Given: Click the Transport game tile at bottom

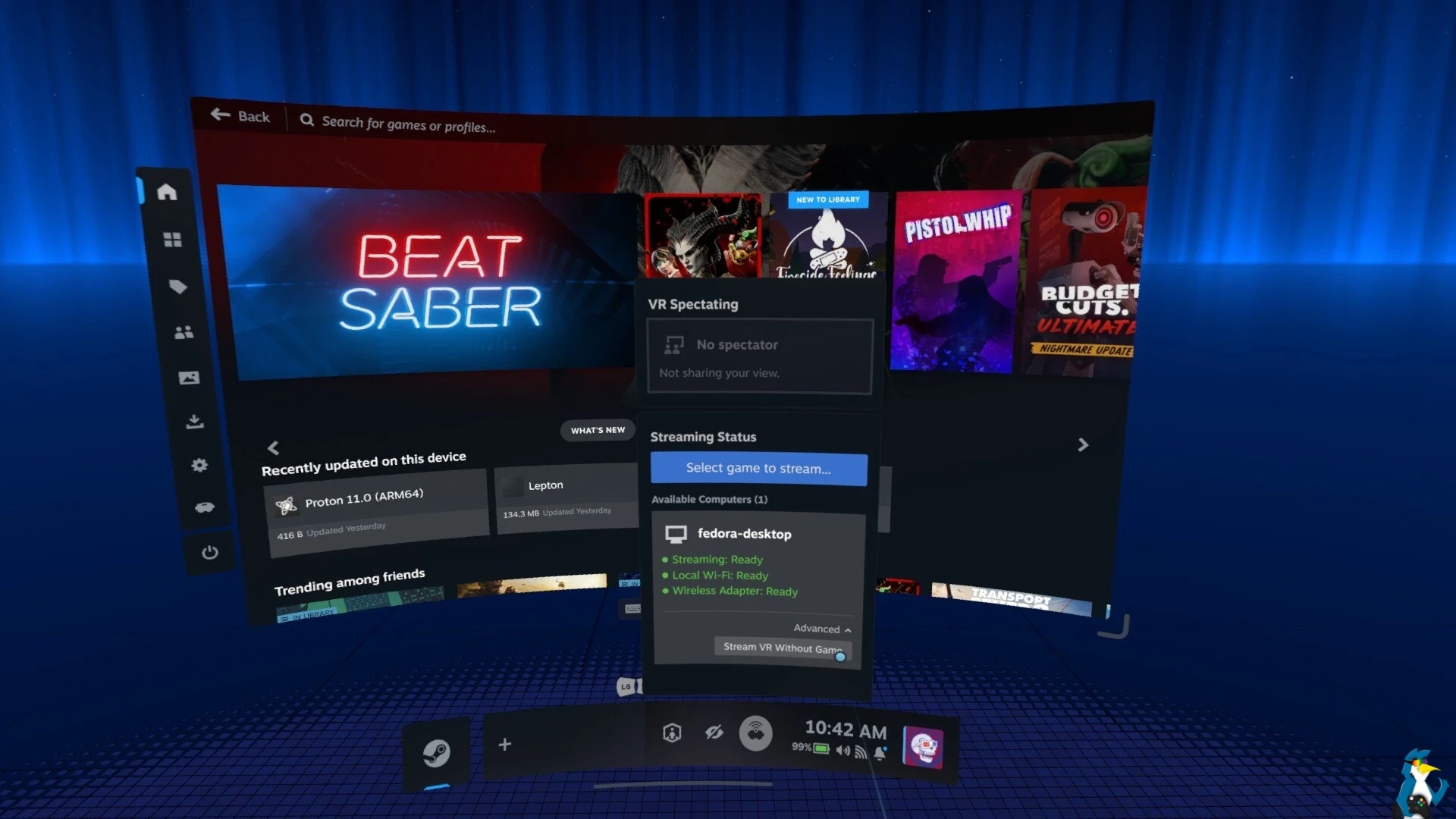Looking at the screenshot, I should tap(1011, 599).
